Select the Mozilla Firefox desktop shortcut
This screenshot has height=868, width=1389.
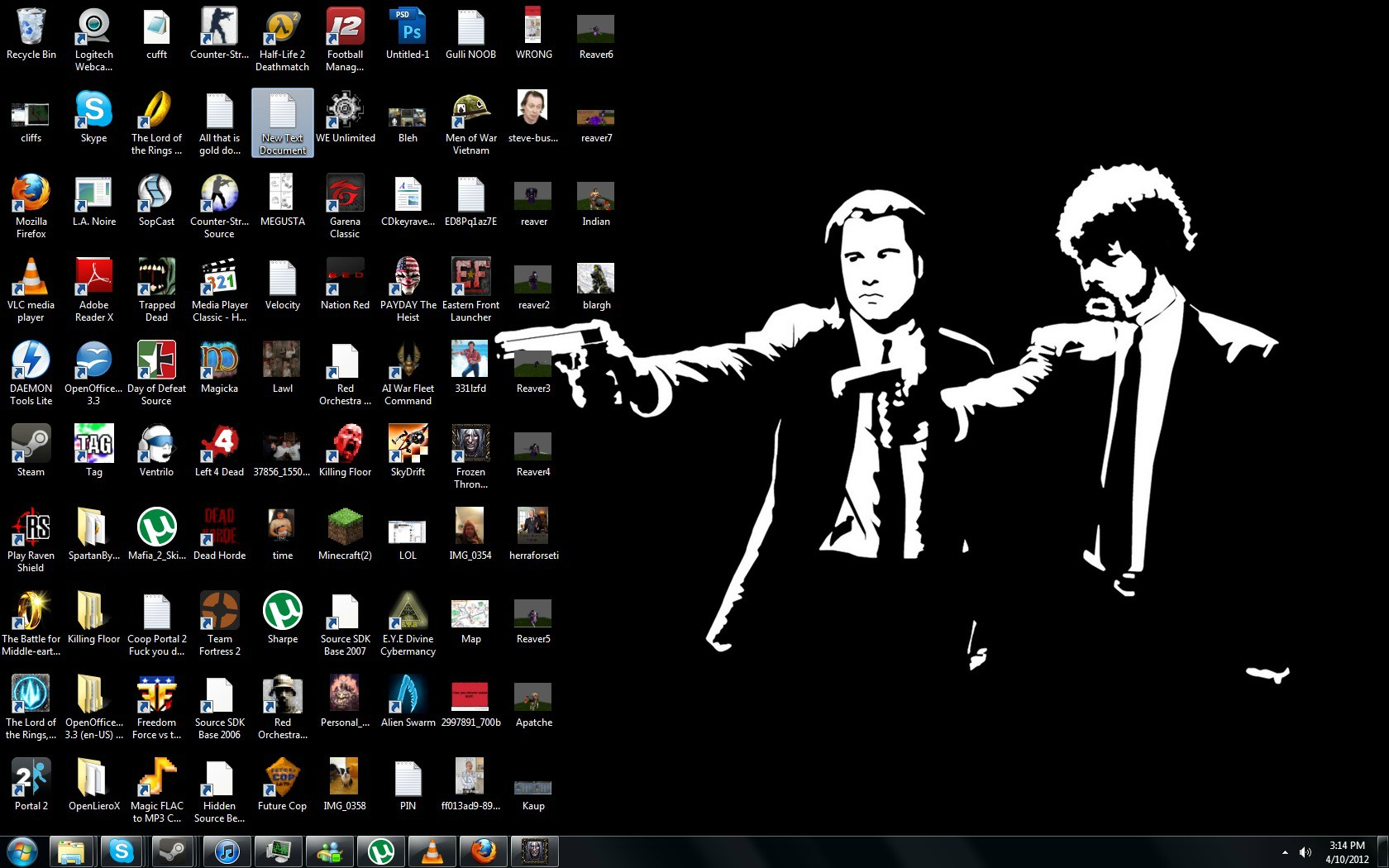tap(31, 207)
